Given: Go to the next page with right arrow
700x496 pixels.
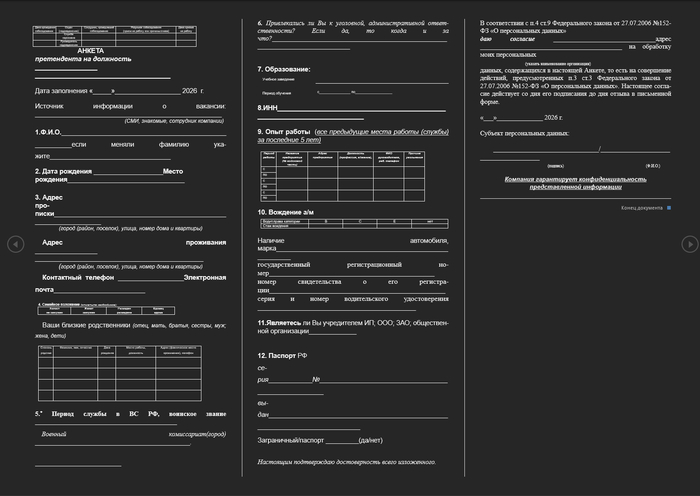Looking at the screenshot, I should point(690,244).
